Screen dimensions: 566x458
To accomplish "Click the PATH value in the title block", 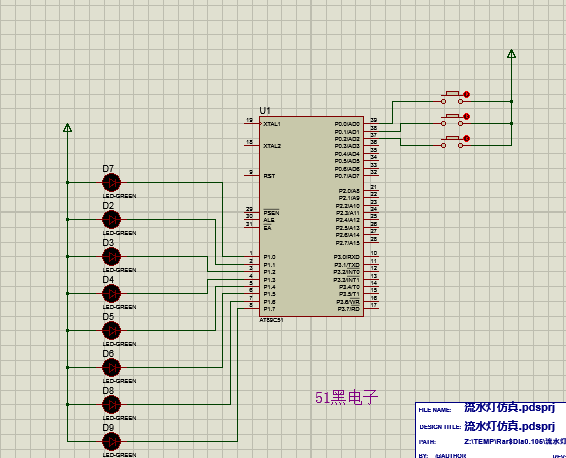I will point(515,442).
